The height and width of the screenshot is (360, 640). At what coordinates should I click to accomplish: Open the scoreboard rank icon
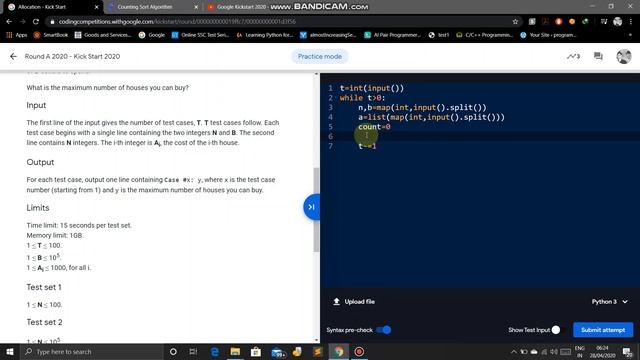pos(573,56)
